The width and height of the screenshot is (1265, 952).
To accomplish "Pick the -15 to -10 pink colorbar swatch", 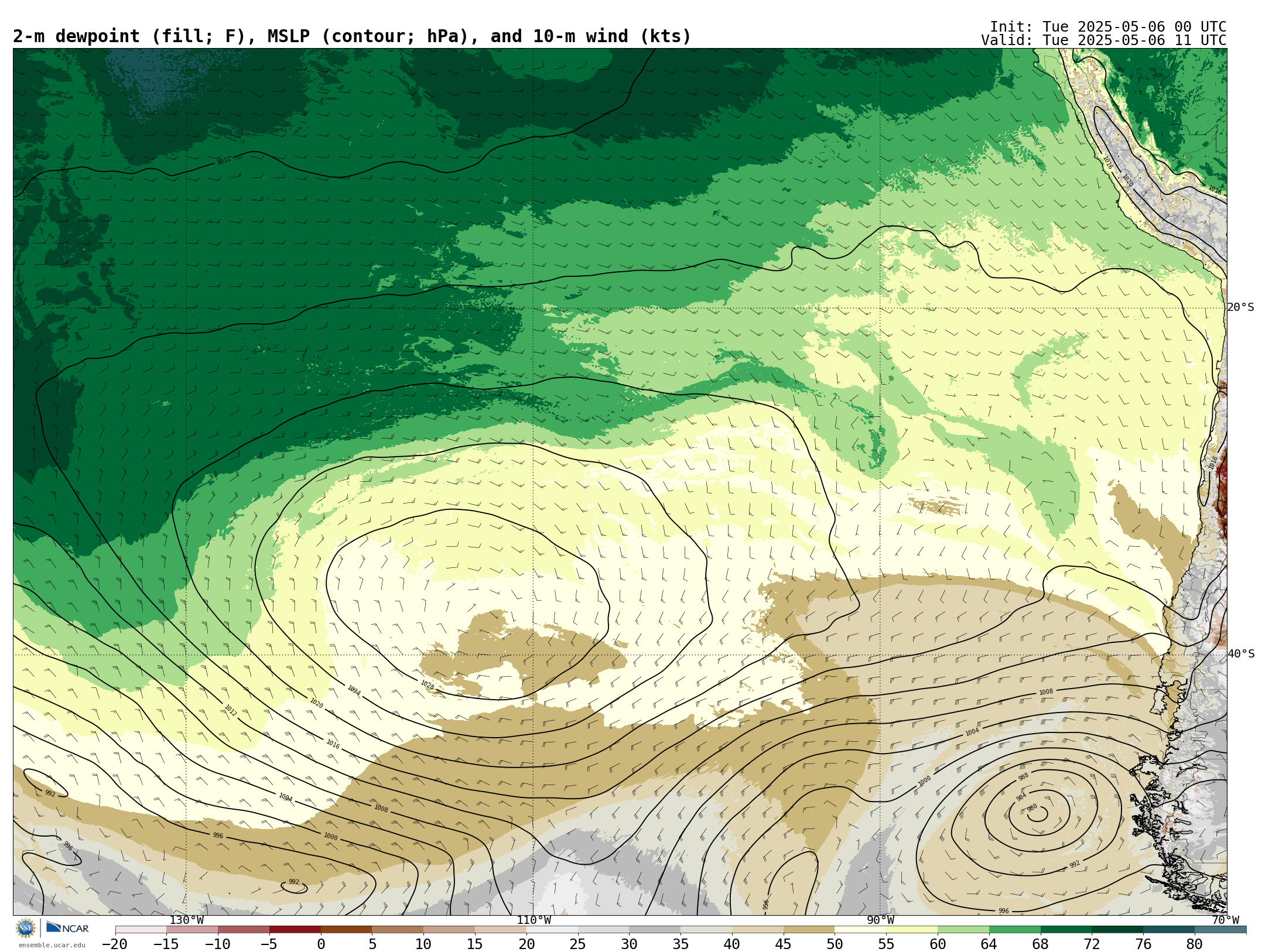I will tap(192, 930).
